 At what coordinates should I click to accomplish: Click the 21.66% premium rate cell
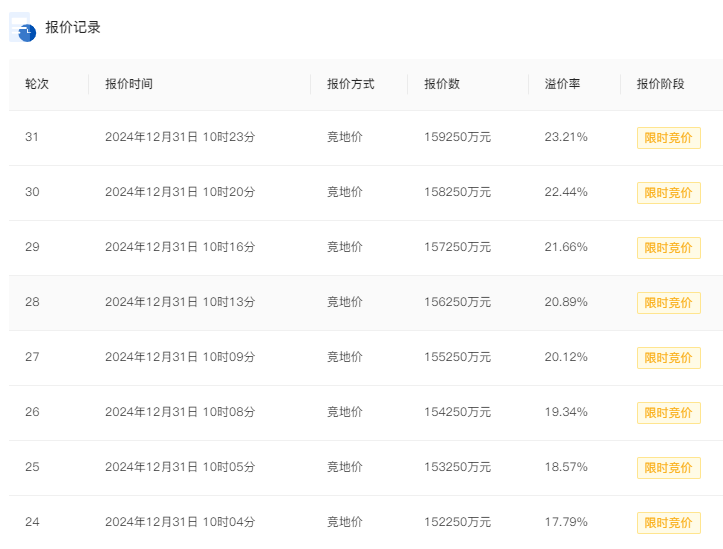coord(566,247)
